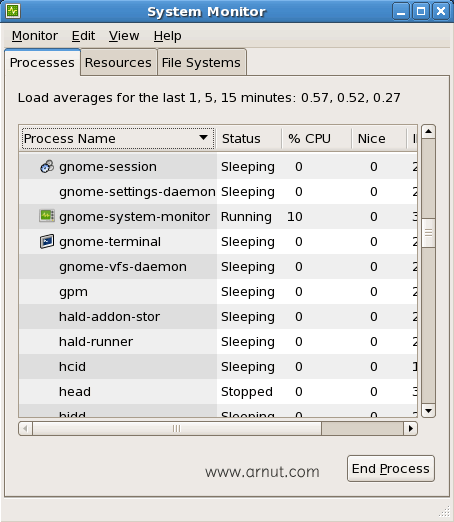Open the View menu
This screenshot has height=522, width=454.
[124, 36]
